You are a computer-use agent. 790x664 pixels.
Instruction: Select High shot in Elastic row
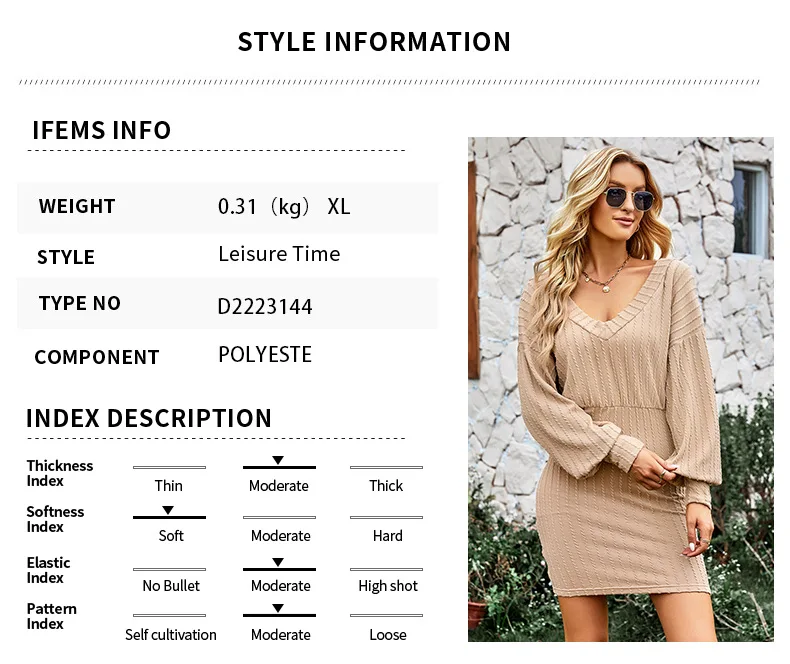[x=388, y=586]
